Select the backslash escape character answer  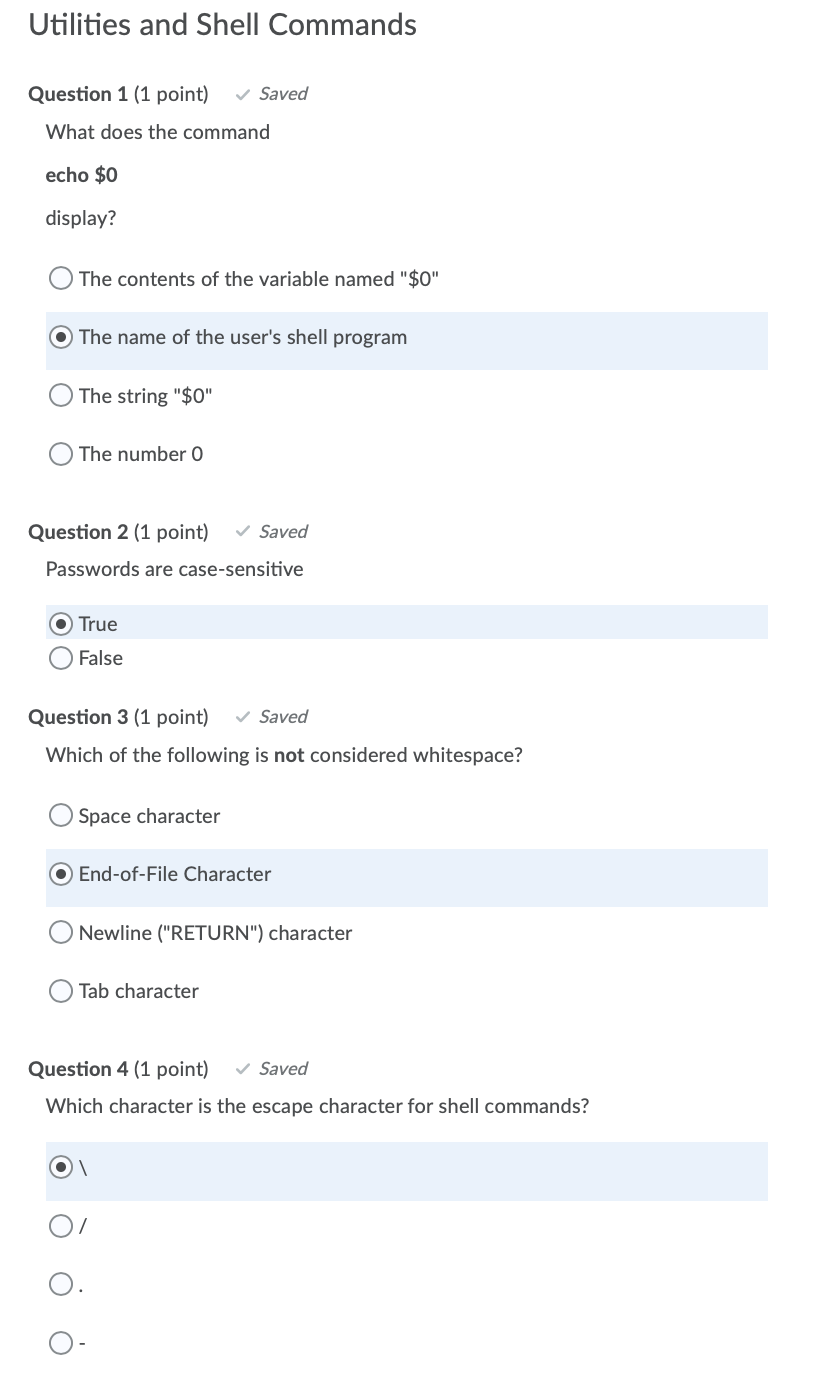pyautogui.click(x=60, y=1166)
